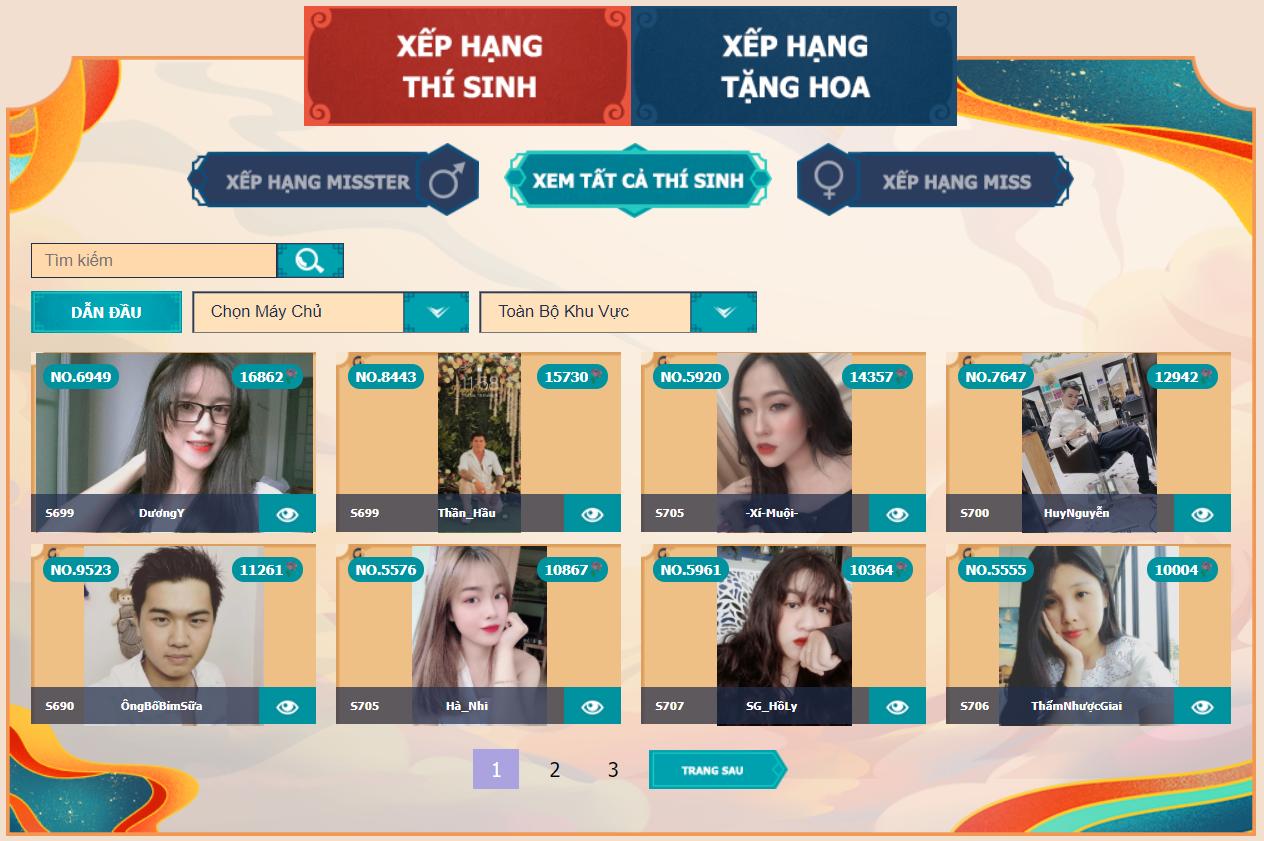Click the Xem Tất Cả Thí Sinh button

638,180
